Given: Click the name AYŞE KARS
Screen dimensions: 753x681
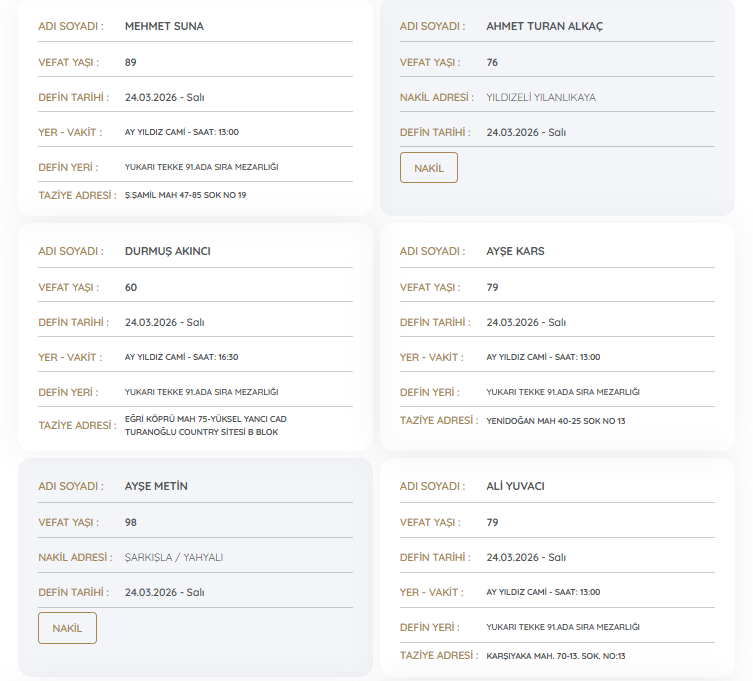Looking at the screenshot, I should tap(515, 251).
